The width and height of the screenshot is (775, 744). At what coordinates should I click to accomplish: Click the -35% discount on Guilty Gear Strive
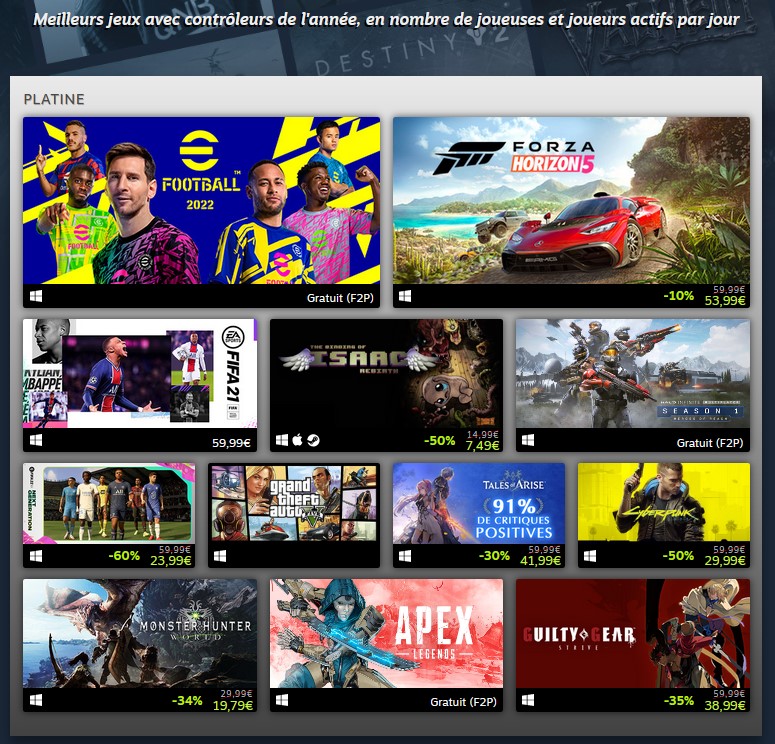[x=678, y=700]
